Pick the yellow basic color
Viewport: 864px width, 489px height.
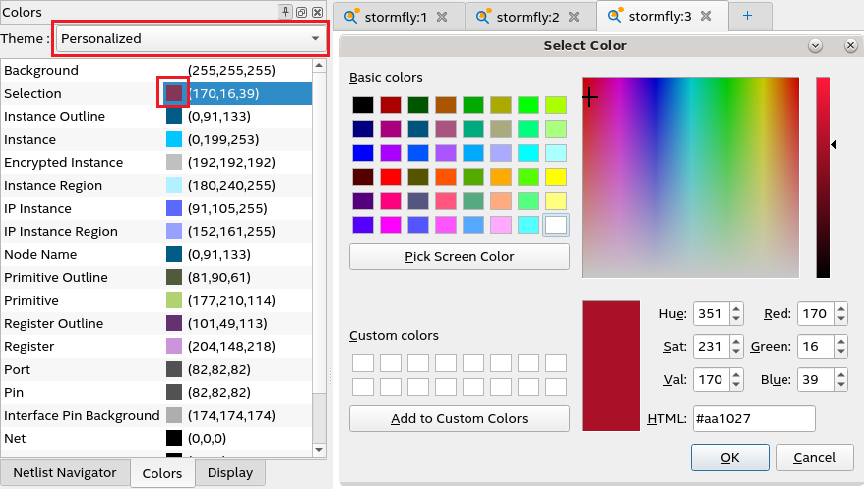click(x=555, y=177)
